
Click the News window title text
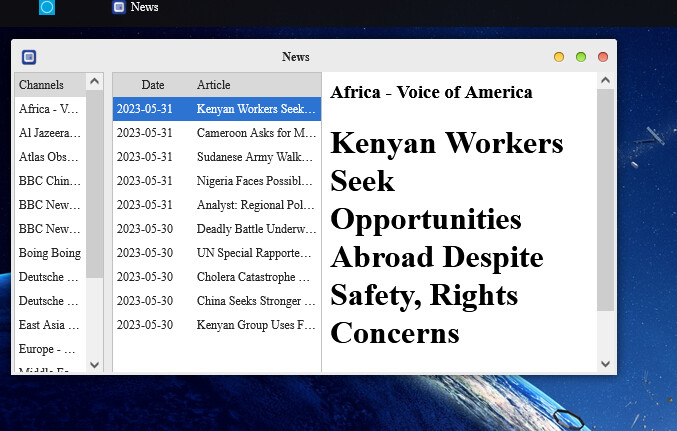pyautogui.click(x=296, y=57)
